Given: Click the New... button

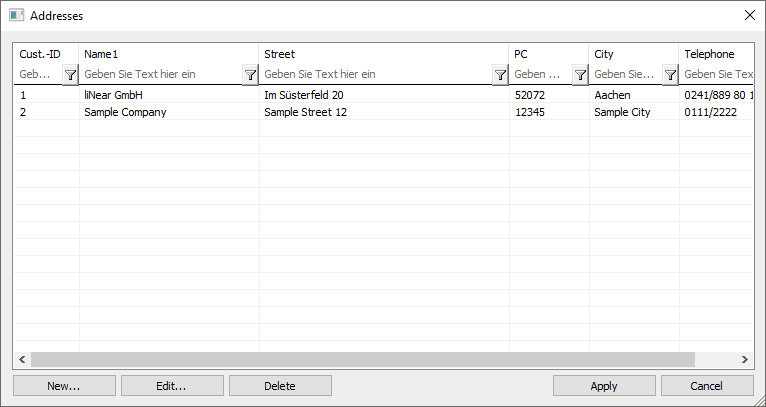Looking at the screenshot, I should pyautogui.click(x=64, y=386).
